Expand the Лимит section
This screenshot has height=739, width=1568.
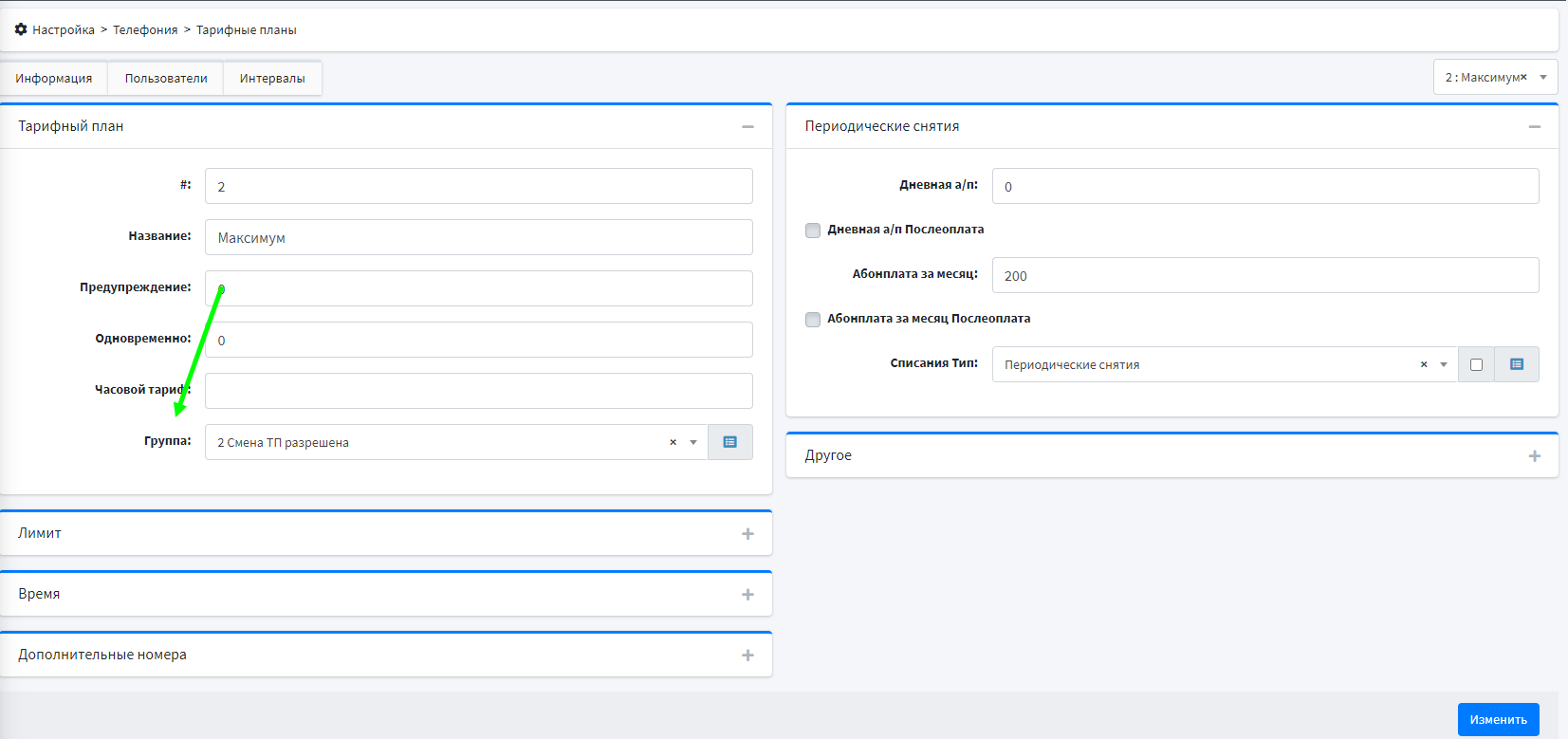[747, 534]
